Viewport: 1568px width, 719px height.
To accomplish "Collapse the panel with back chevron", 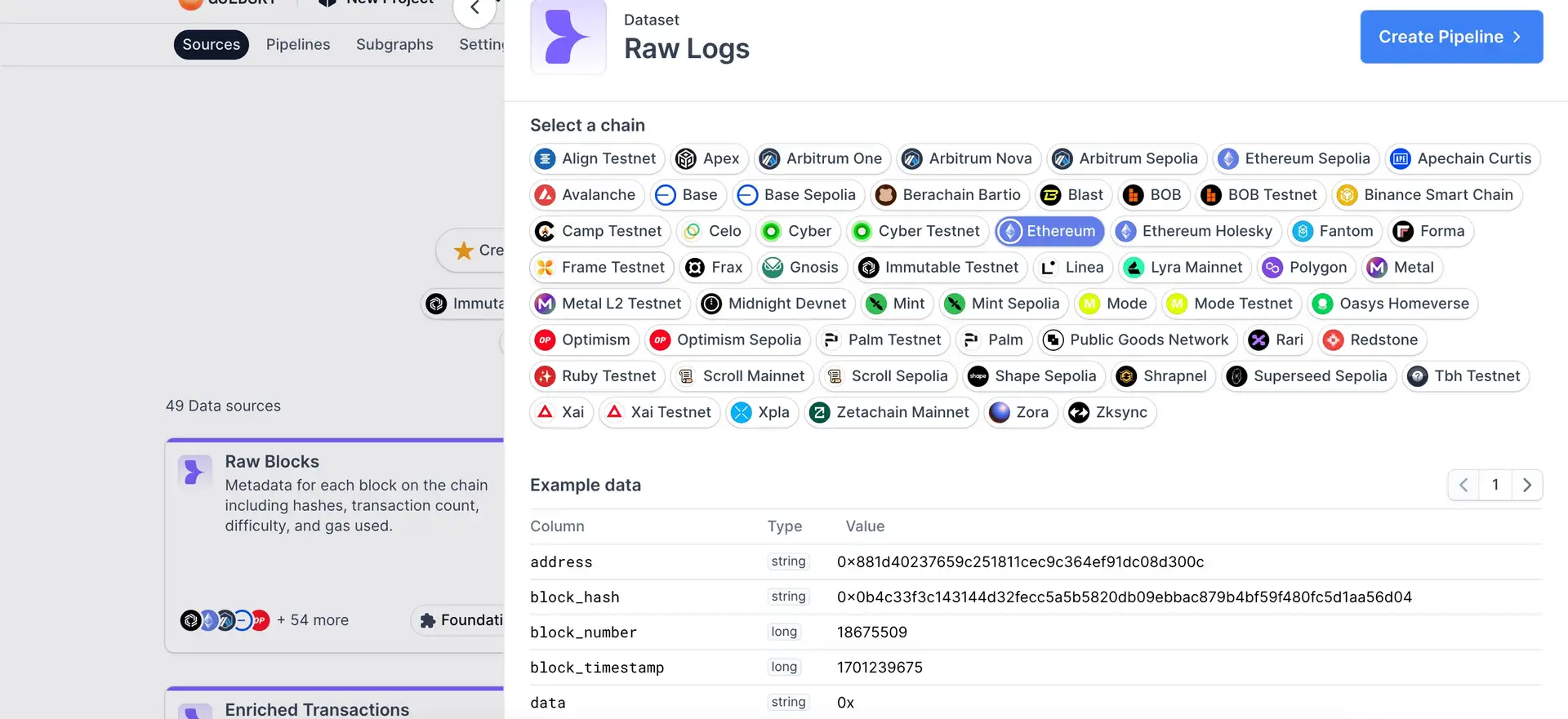I will [474, 8].
